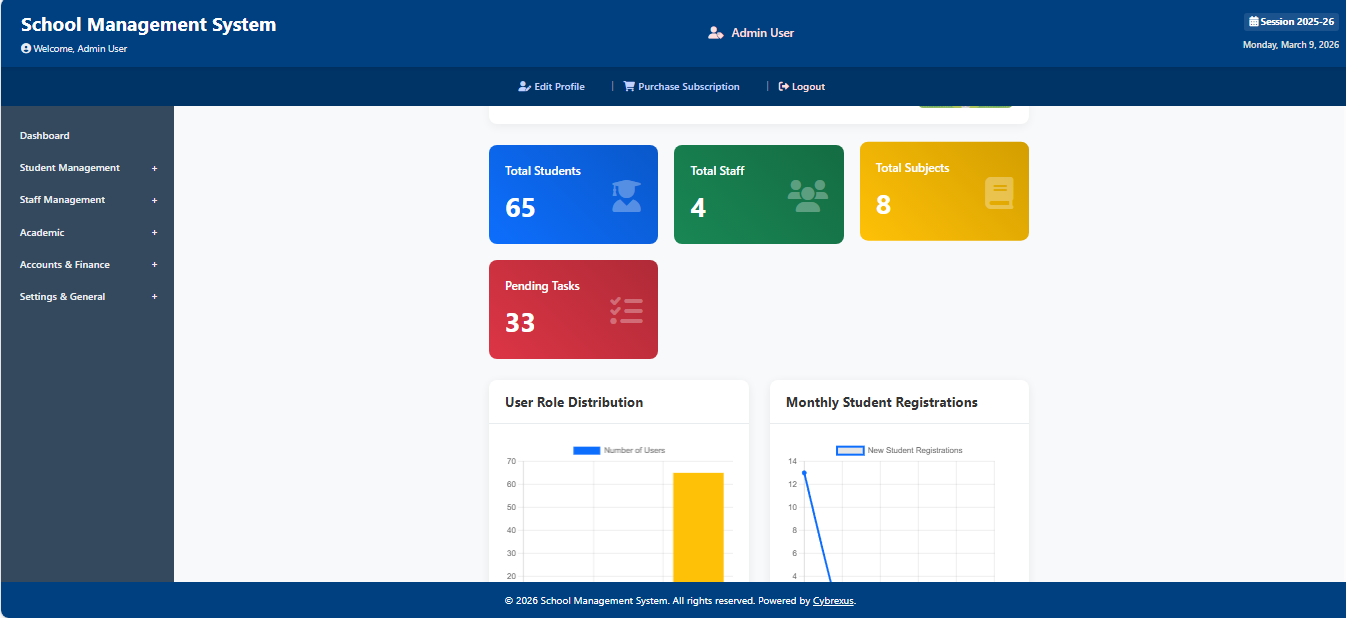Toggle the New Student Registrations legend item
1346x618 pixels.
click(898, 450)
